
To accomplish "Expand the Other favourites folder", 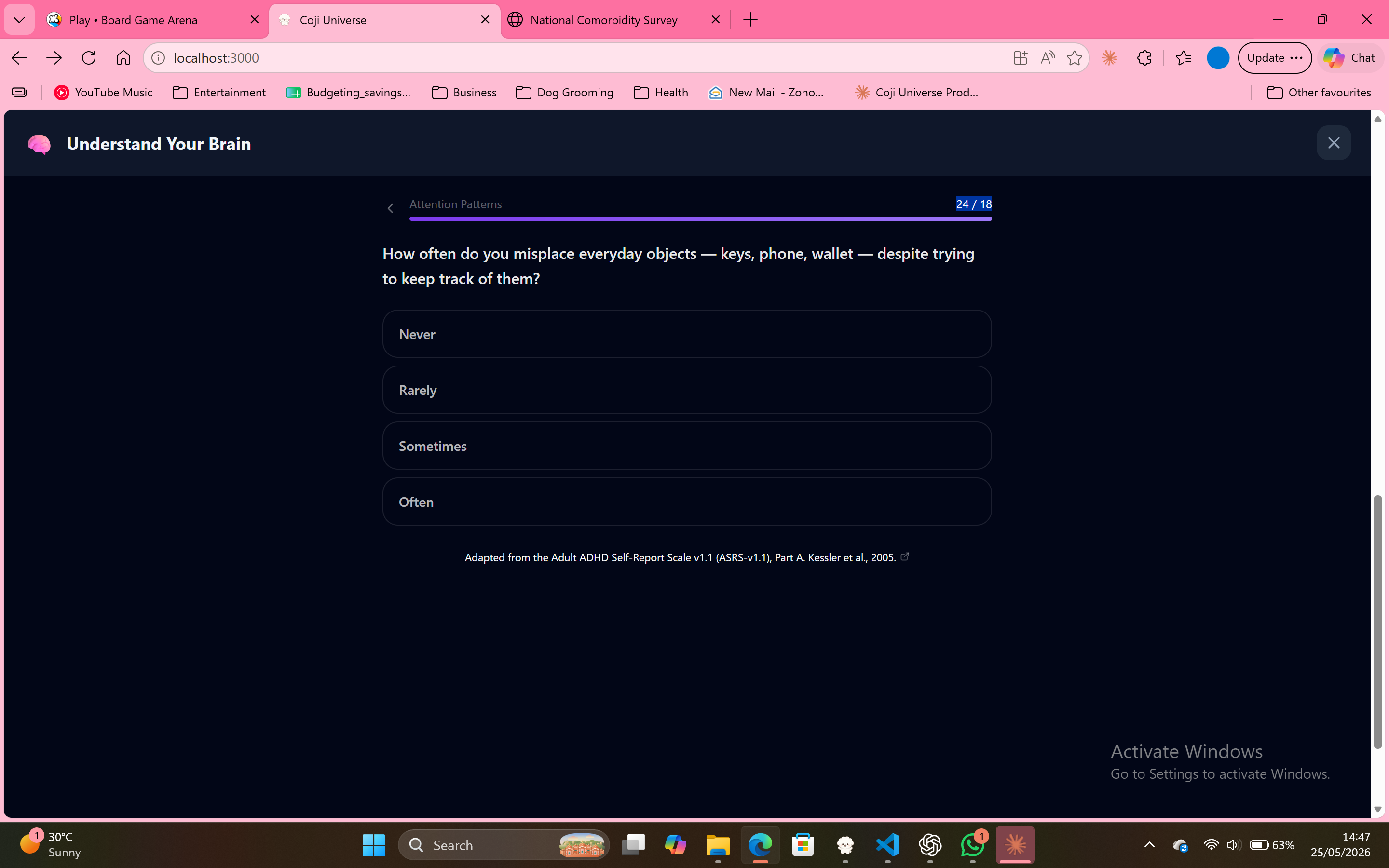I will [x=1319, y=93].
